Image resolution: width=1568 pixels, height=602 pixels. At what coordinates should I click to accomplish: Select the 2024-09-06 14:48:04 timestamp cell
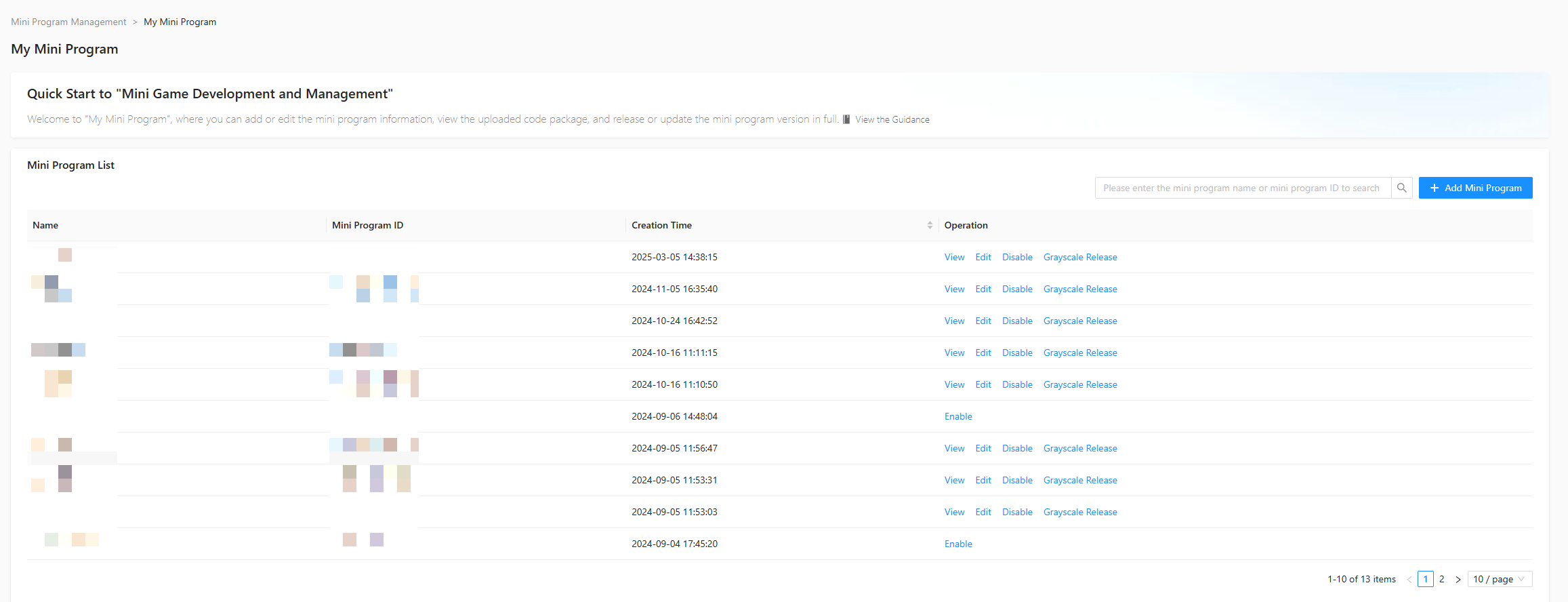(x=674, y=416)
